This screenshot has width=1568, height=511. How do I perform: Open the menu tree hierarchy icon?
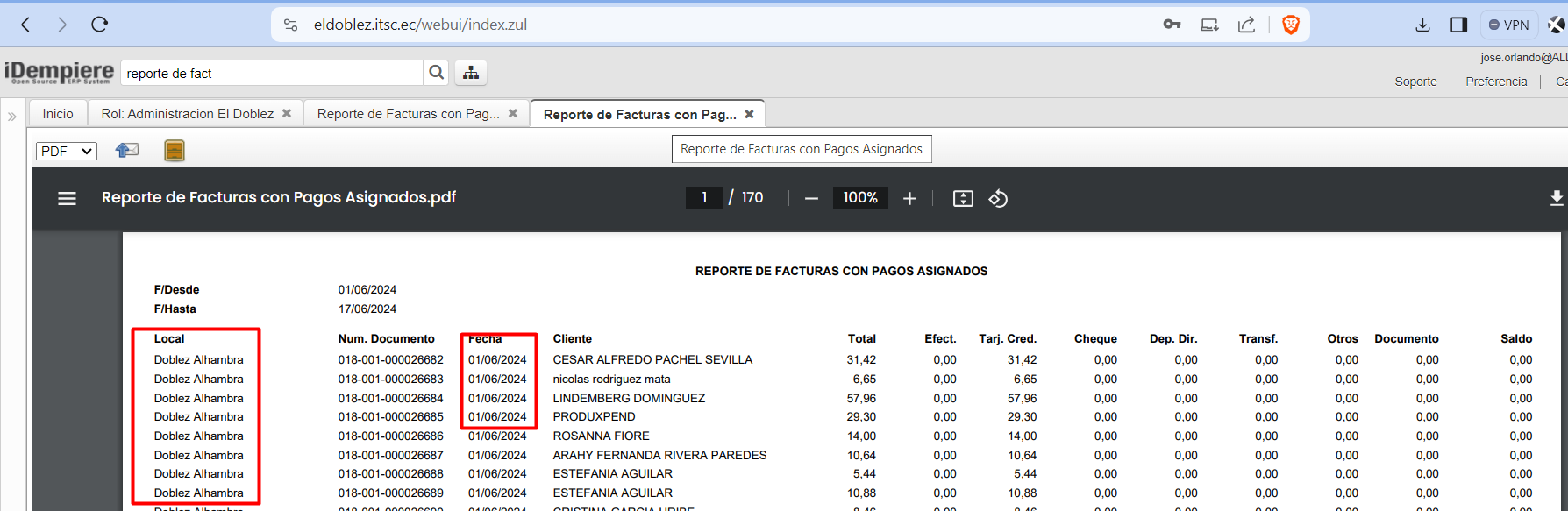click(x=471, y=73)
